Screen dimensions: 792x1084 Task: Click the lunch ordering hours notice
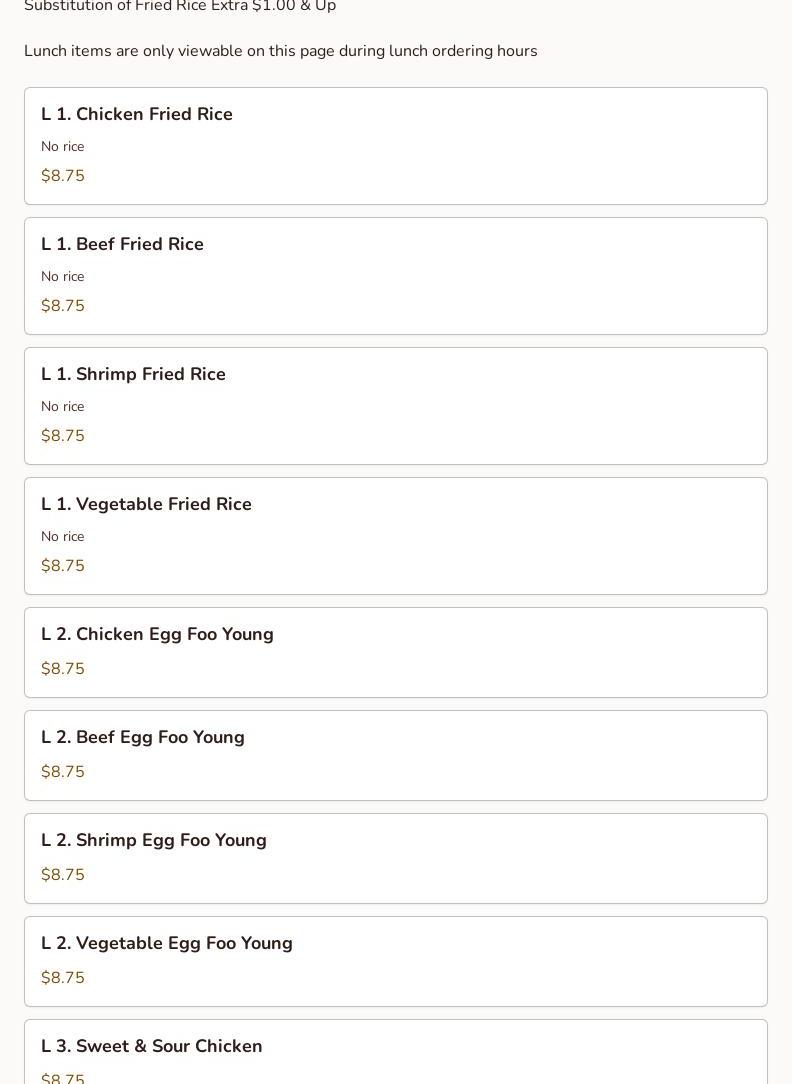point(281,51)
